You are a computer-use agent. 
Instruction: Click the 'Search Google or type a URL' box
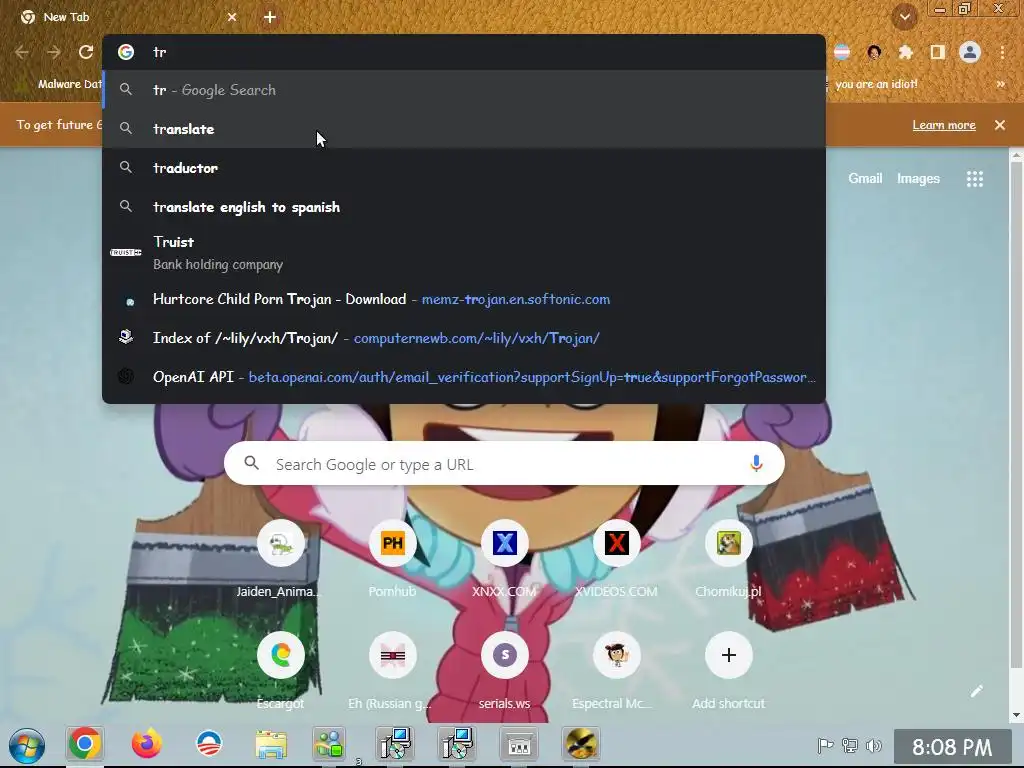pyautogui.click(x=504, y=464)
